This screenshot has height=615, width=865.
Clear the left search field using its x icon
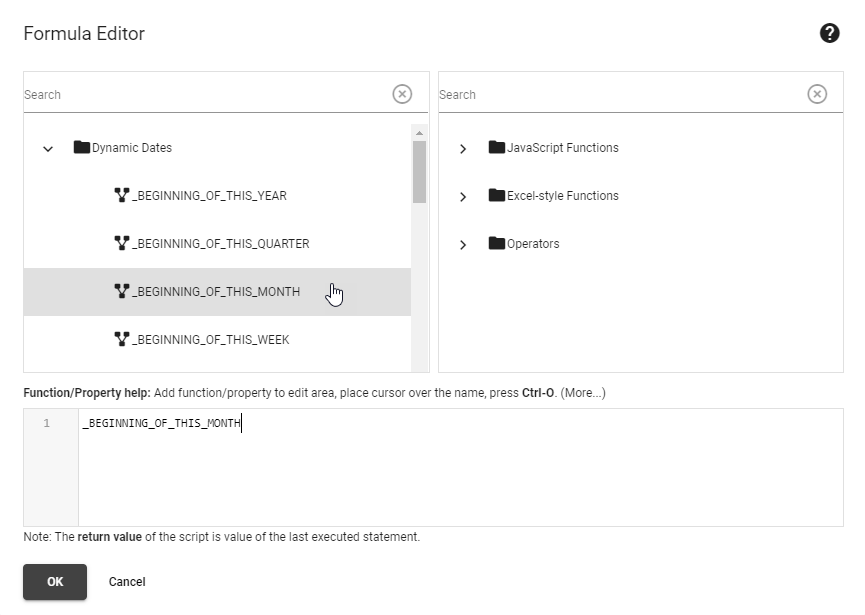click(402, 93)
